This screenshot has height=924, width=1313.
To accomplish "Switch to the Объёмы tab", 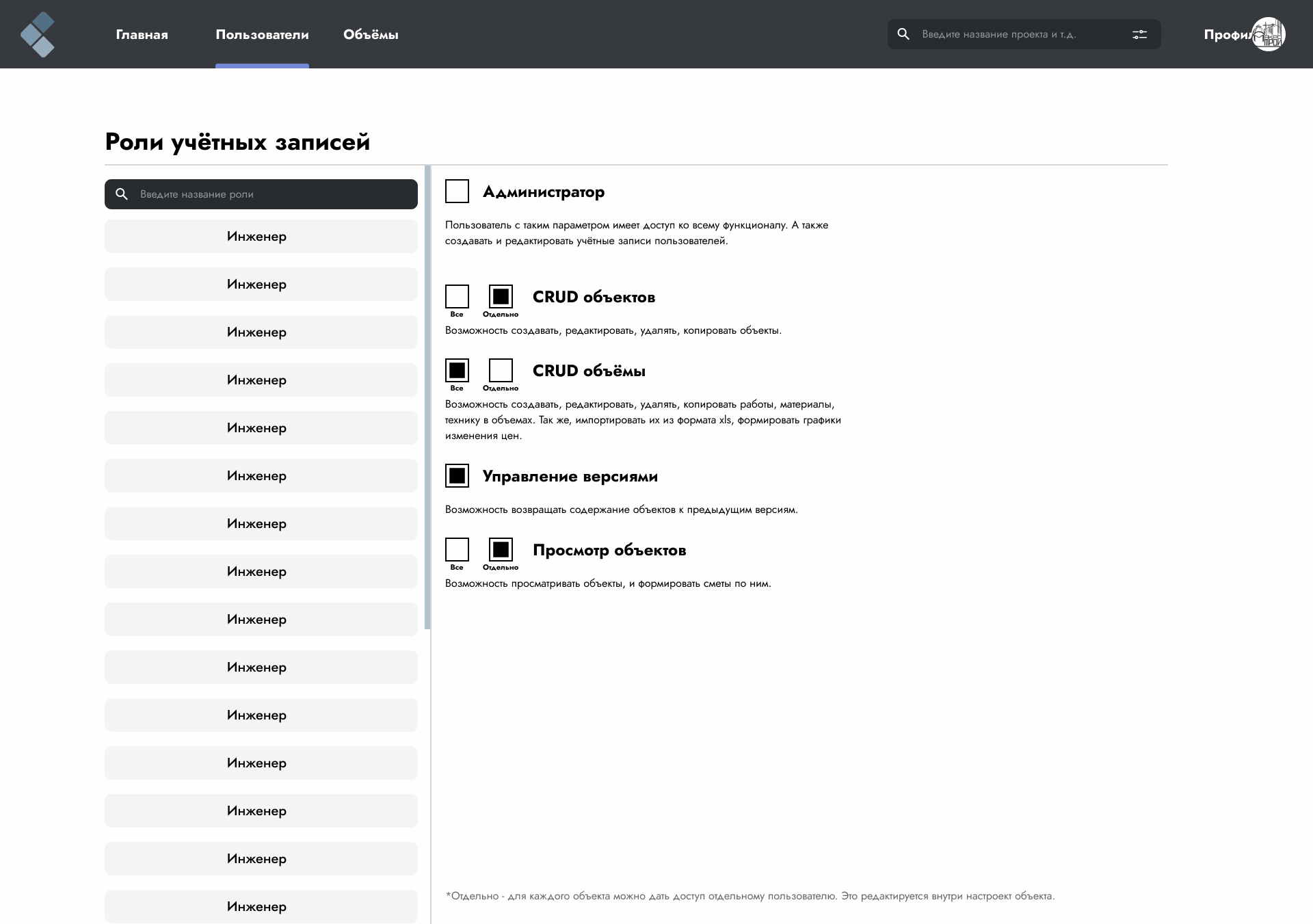I will click(371, 35).
